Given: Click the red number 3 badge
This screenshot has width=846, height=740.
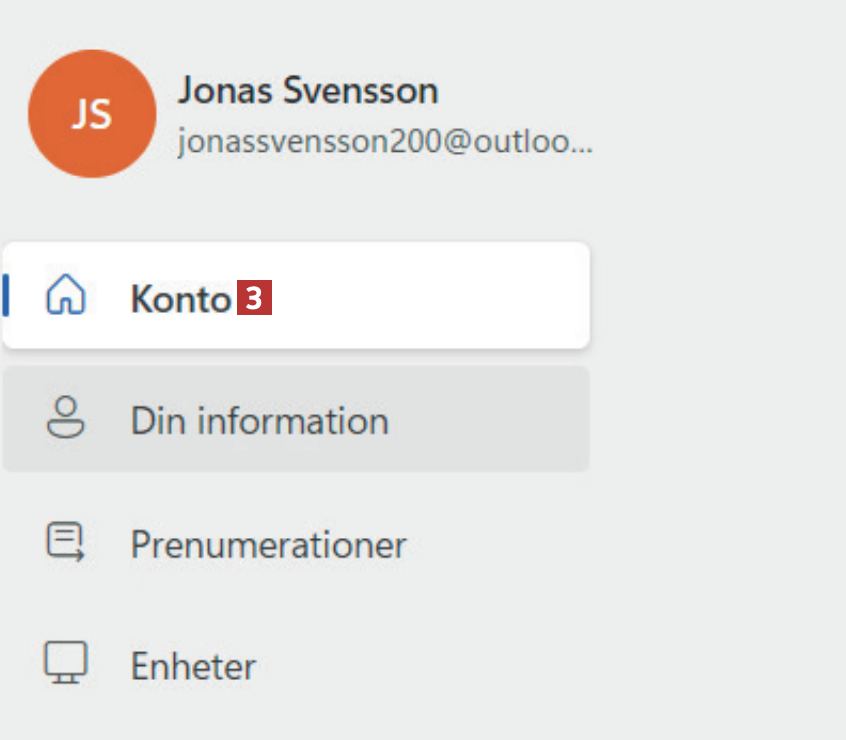Looking at the screenshot, I should [x=254, y=298].
